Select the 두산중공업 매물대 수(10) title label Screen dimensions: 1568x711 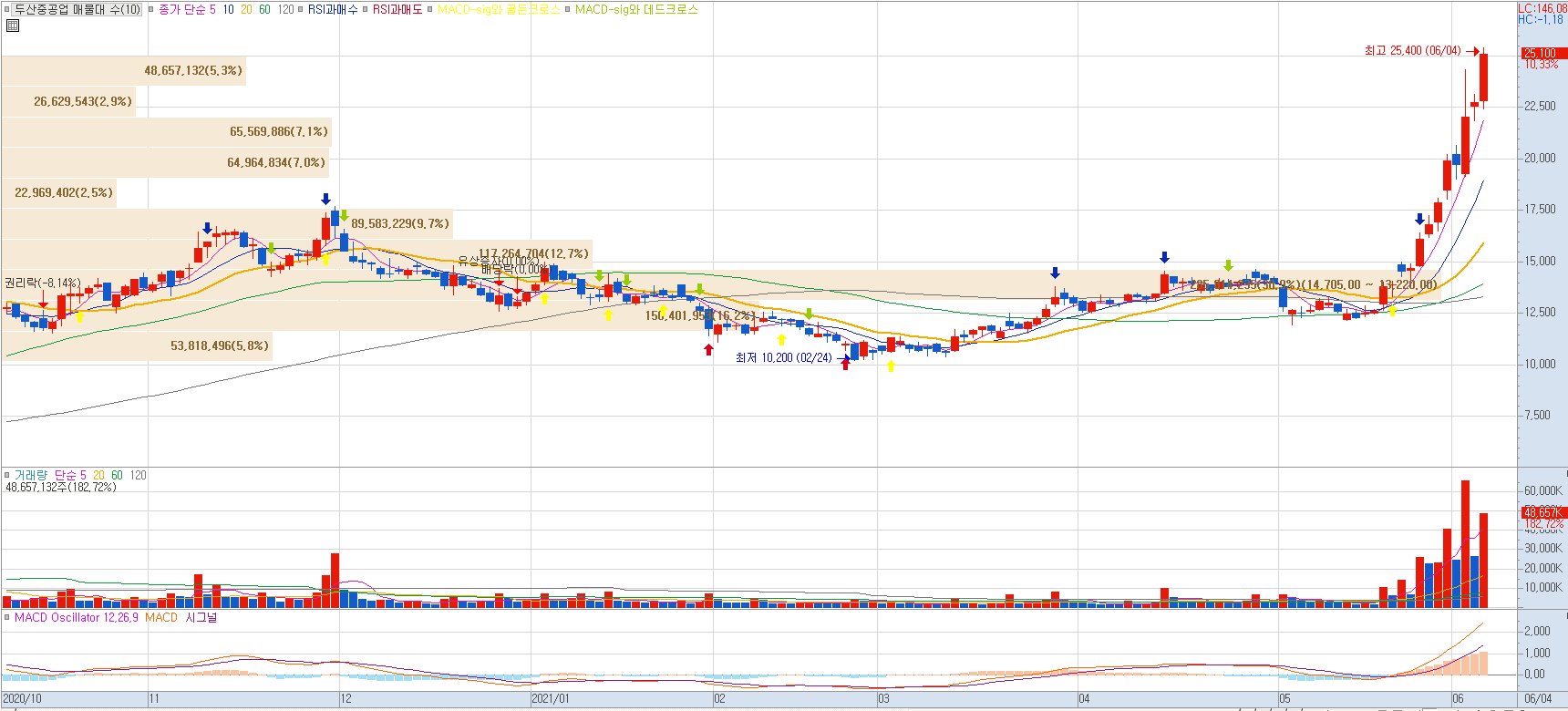coord(77,9)
